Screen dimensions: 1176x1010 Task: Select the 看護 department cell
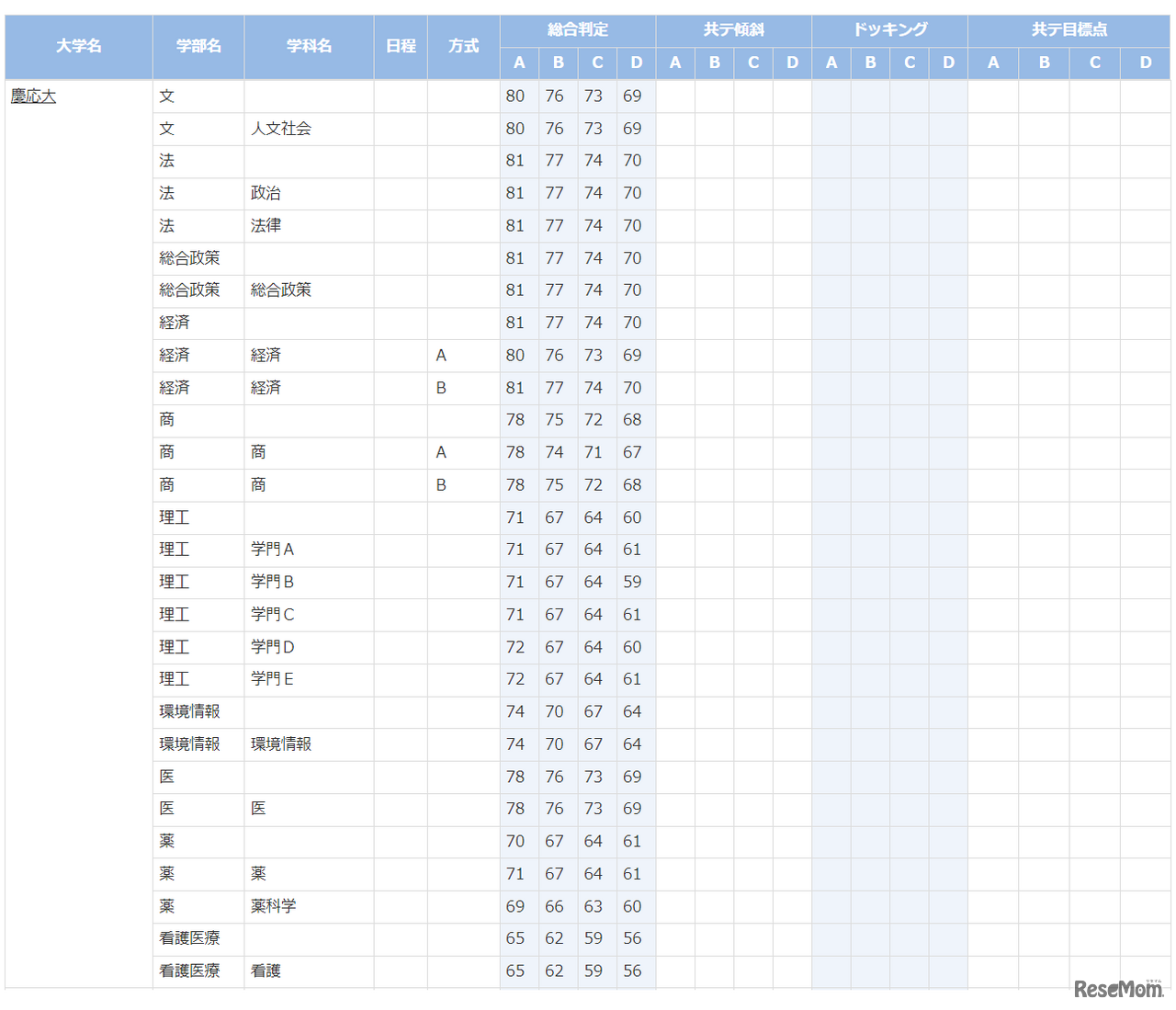point(266,970)
